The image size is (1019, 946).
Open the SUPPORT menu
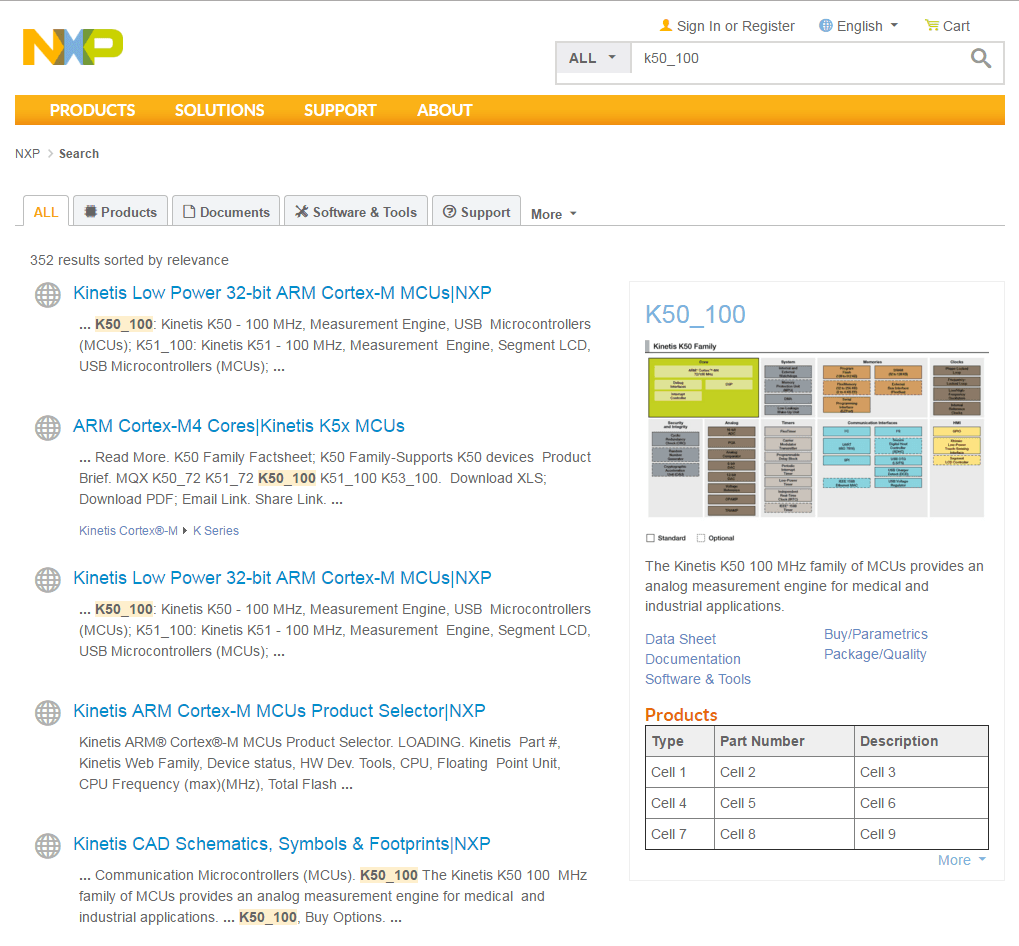coord(341,110)
